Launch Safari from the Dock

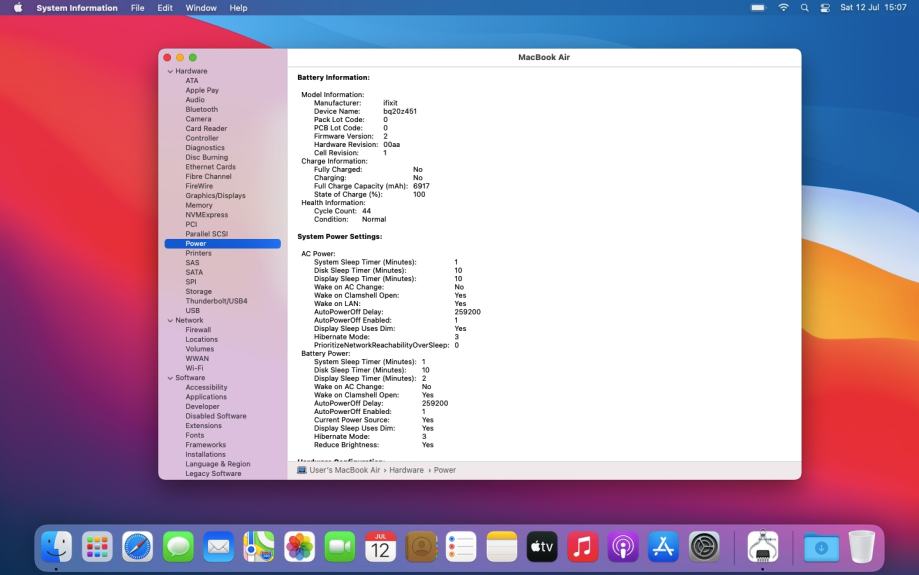point(138,546)
